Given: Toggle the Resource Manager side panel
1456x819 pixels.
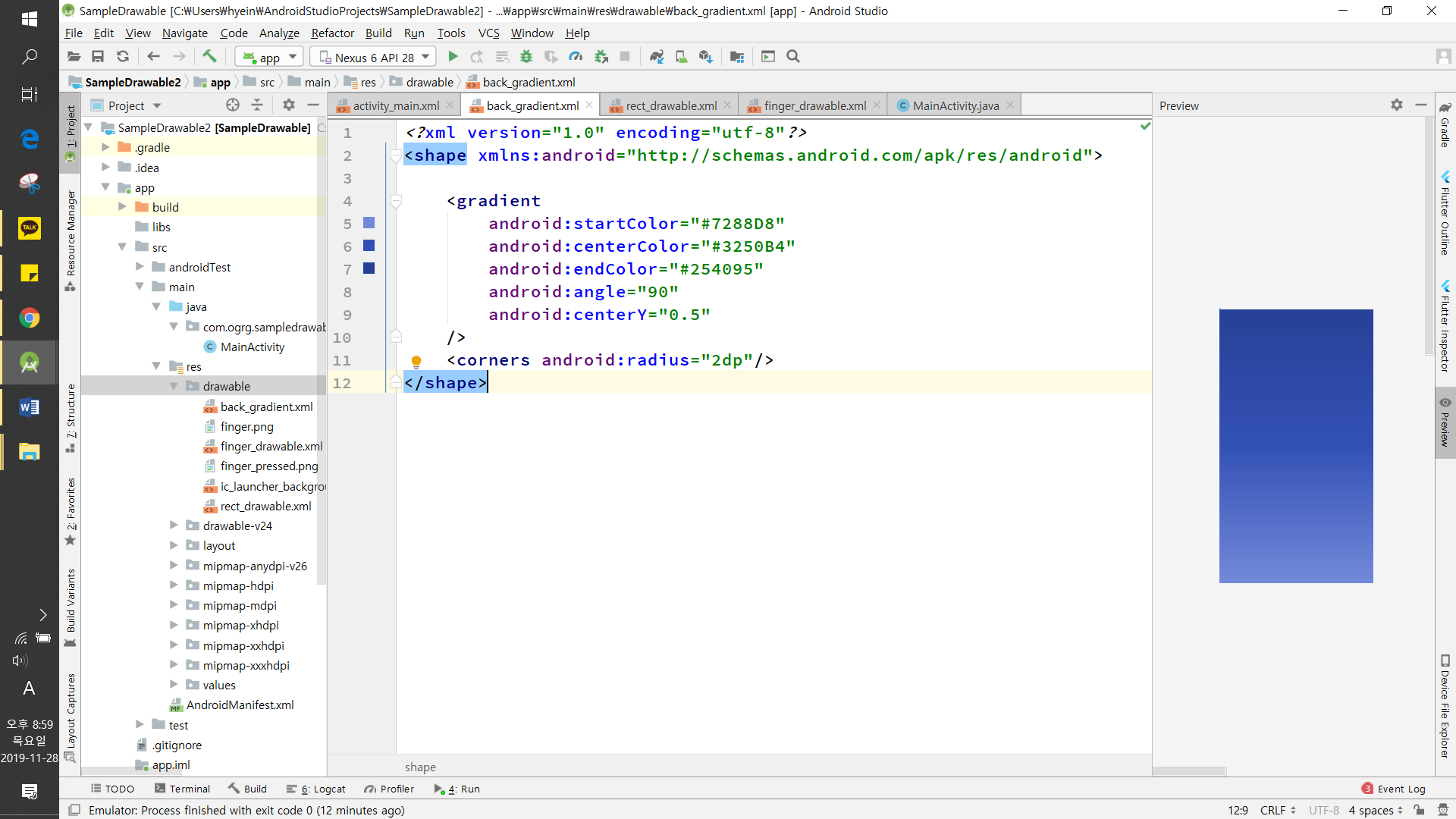Looking at the screenshot, I should (71, 235).
